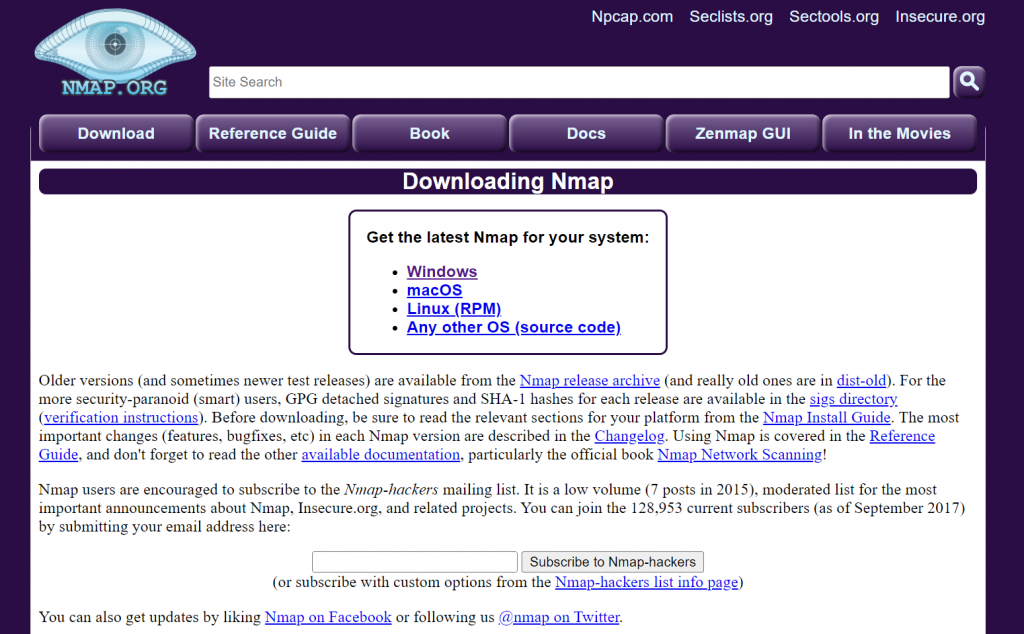
Task: Open the Download menu tab
Action: pyautogui.click(x=116, y=133)
